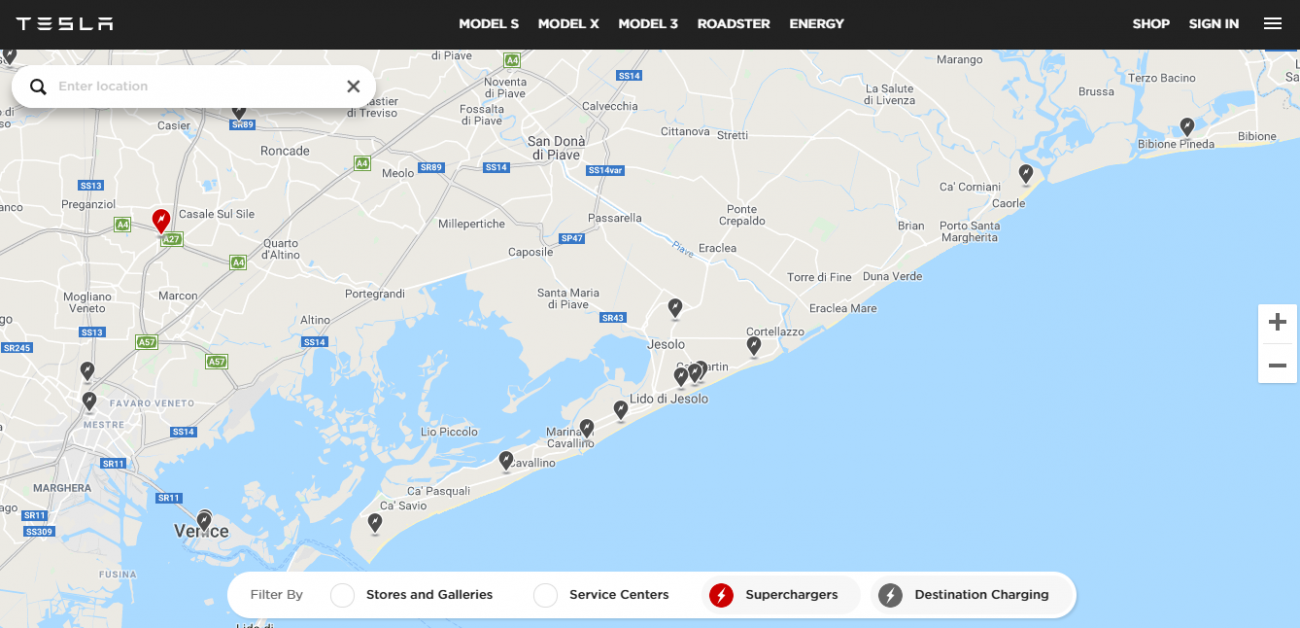This screenshot has height=628, width=1300.
Task: Click the Eraclea Mare map label
Action: (843, 308)
